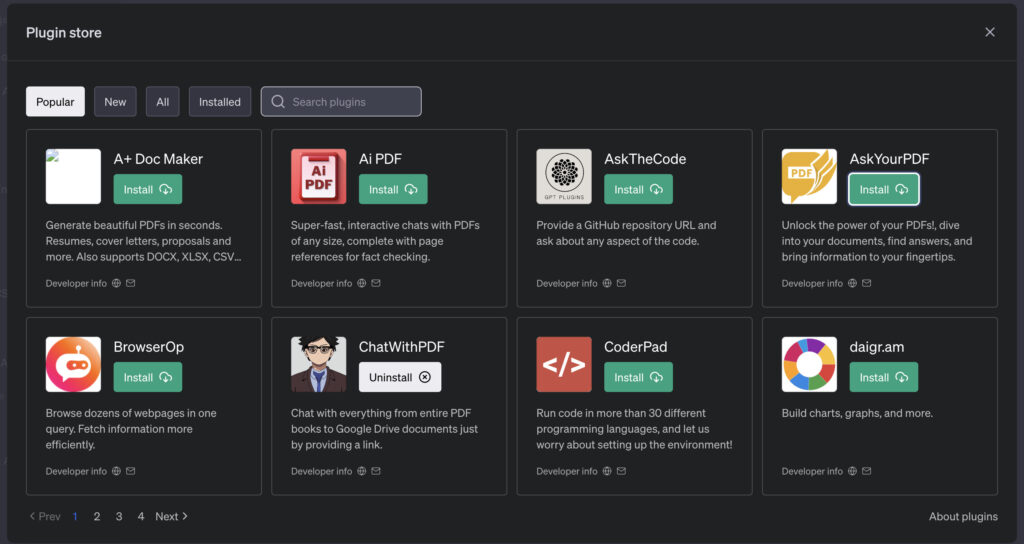Open daigr.am developer website globe icon

tap(852, 471)
